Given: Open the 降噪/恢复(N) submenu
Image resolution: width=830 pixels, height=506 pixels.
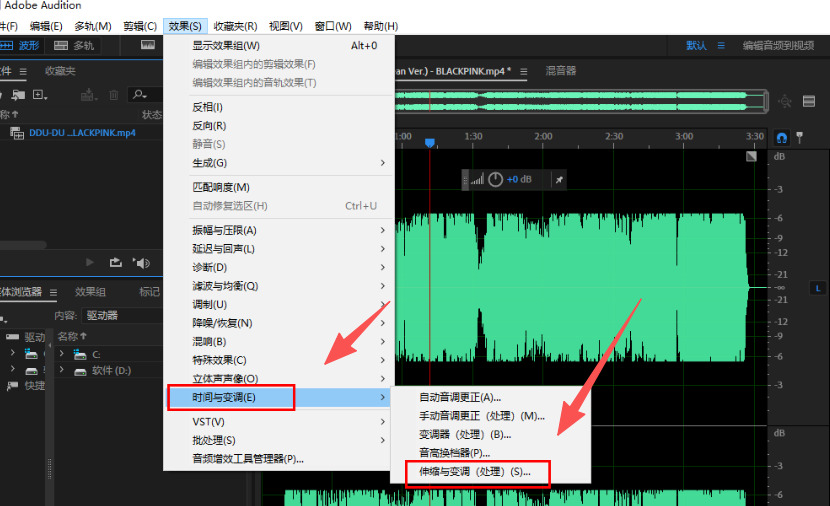Looking at the screenshot, I should (279, 323).
